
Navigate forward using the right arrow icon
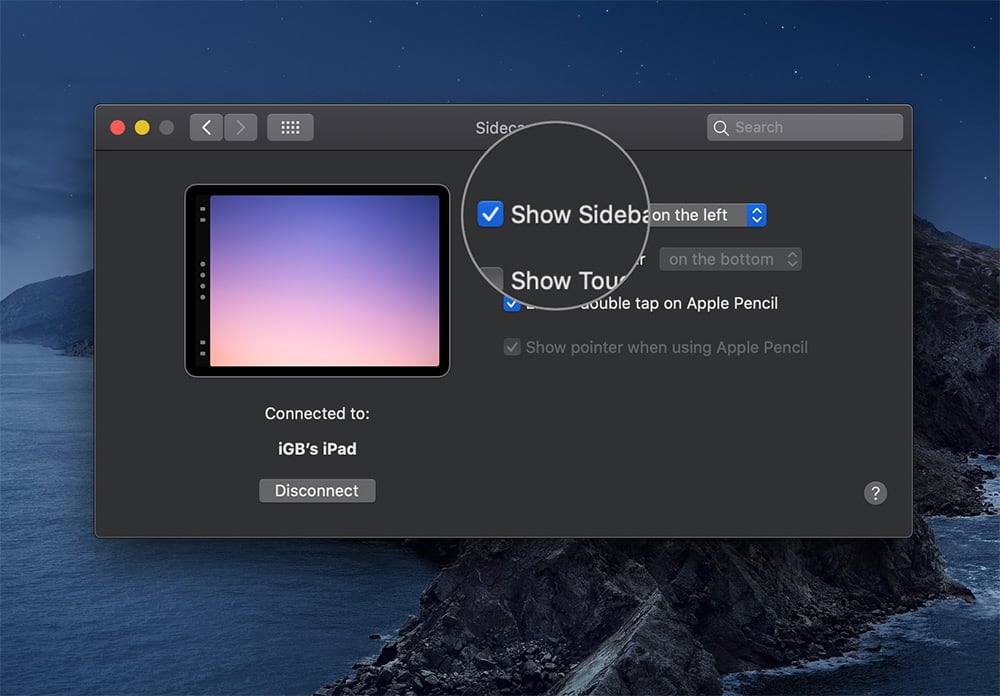pos(239,127)
